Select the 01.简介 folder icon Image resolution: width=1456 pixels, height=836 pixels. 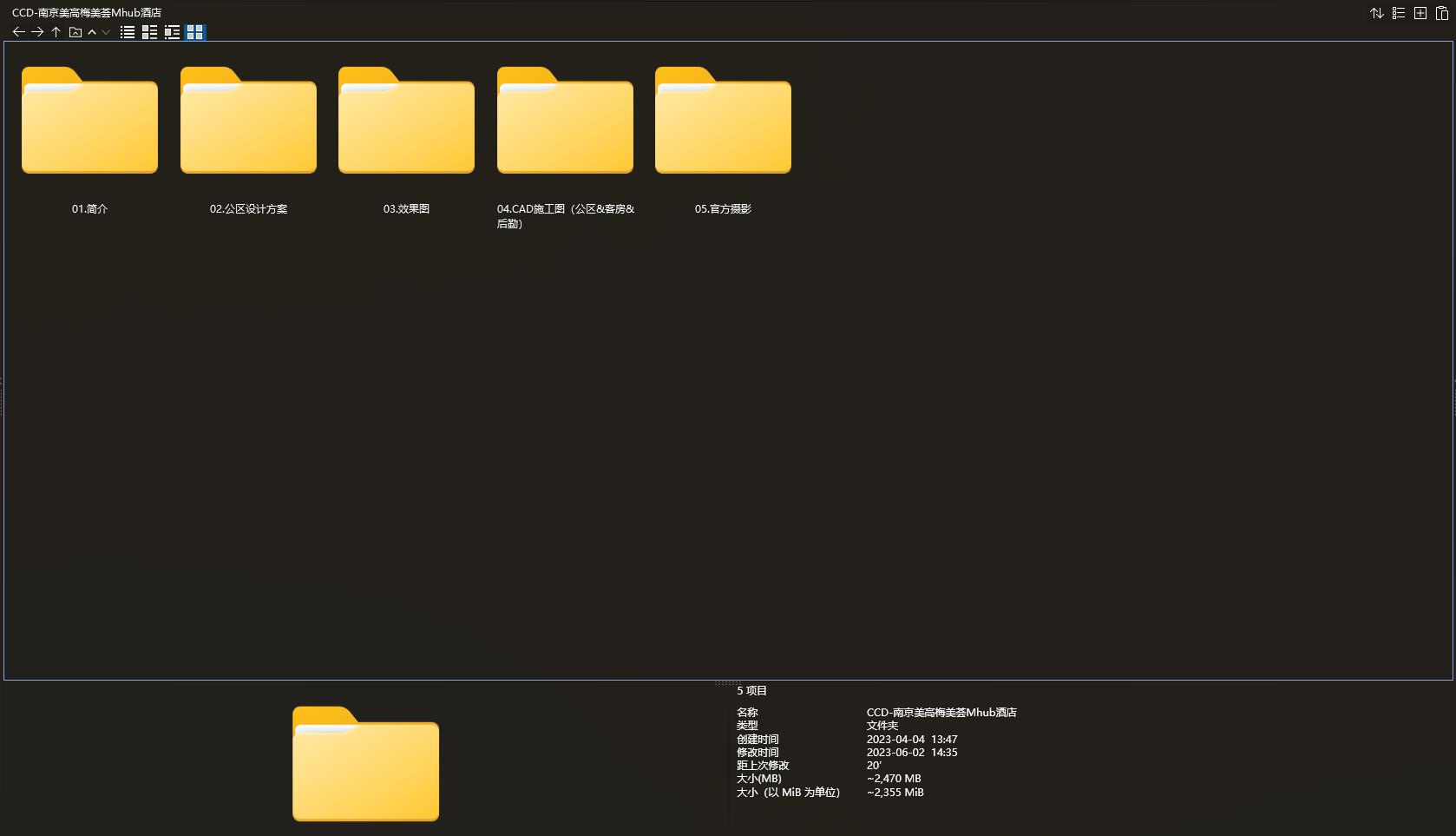coord(89,120)
